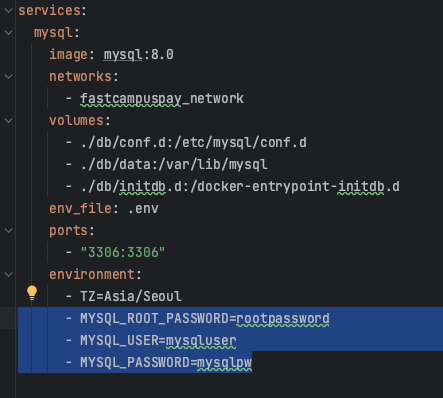
Task: Collapse the environment section fold chevron
Action: 8,275
